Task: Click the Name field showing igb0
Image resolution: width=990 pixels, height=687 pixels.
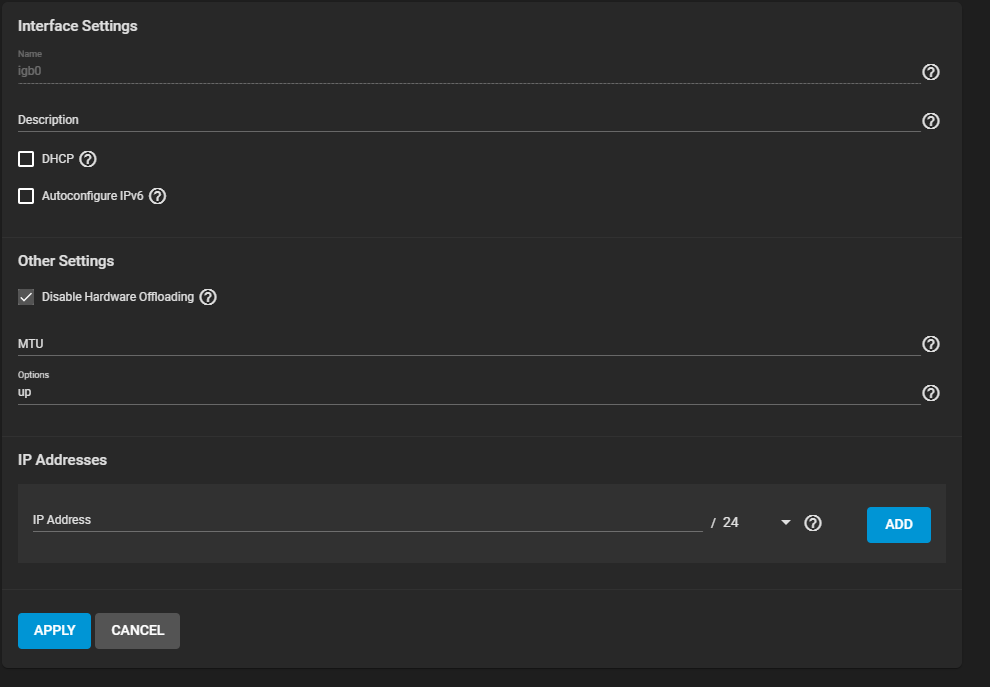Action: tap(468, 72)
